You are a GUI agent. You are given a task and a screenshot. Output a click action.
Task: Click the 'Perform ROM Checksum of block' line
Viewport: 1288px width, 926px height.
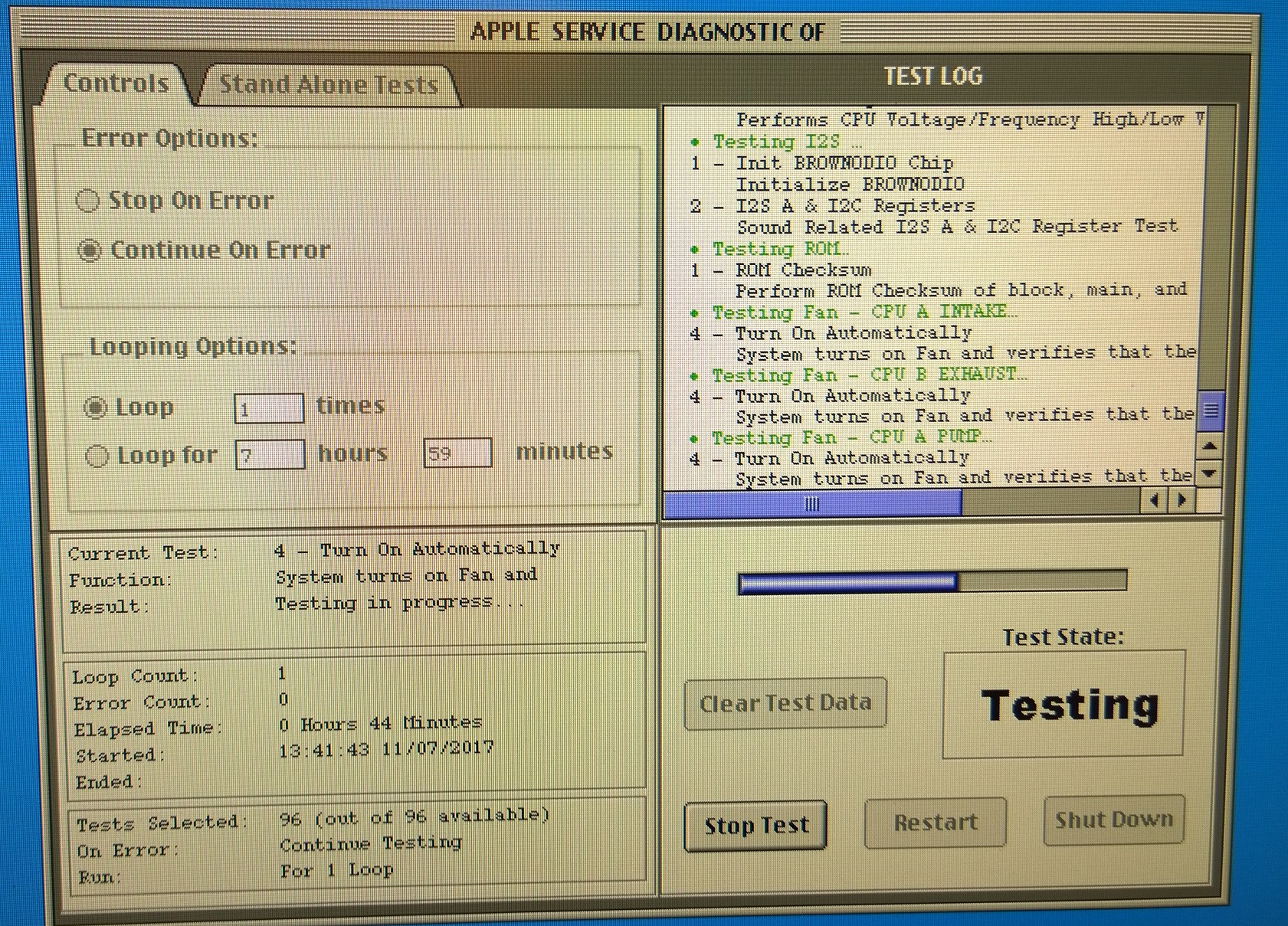[x=962, y=291]
